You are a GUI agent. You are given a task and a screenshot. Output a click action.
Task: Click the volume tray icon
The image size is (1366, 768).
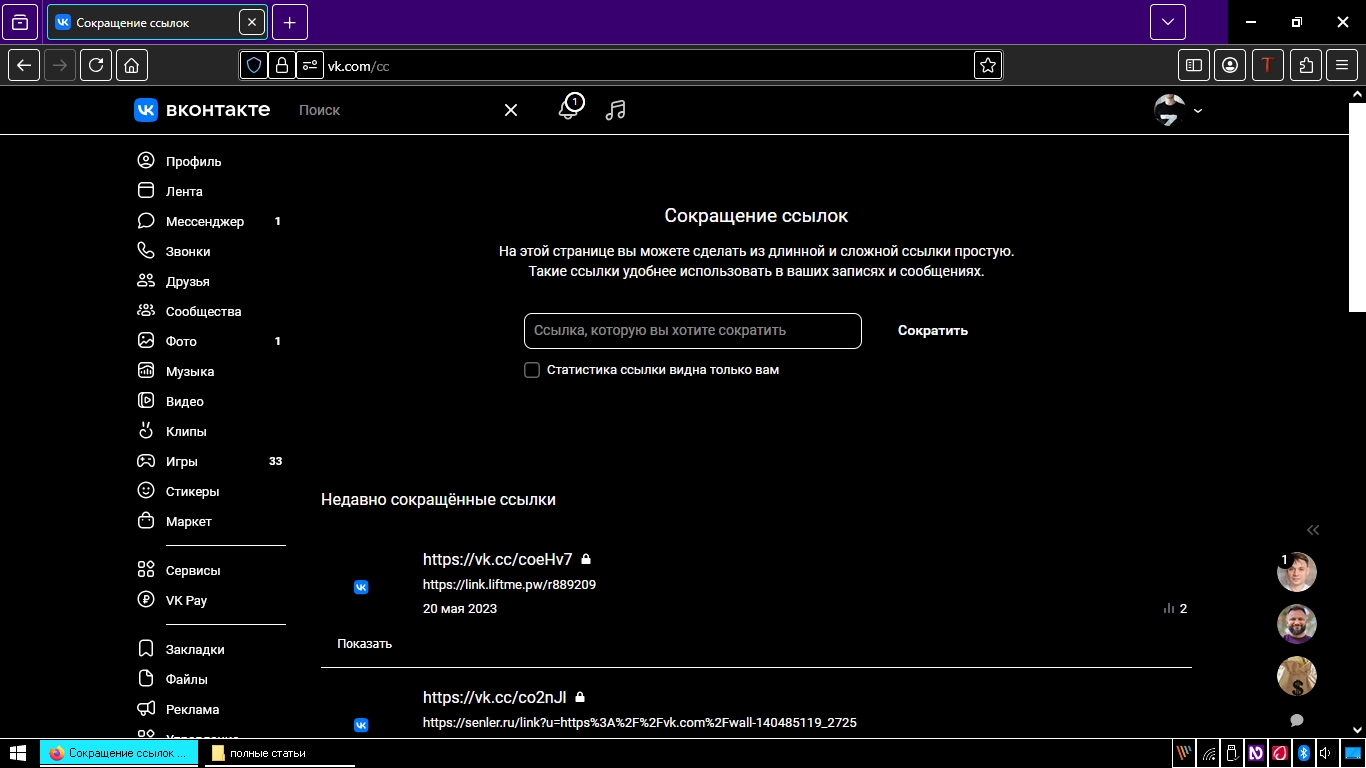pyautogui.click(x=1325, y=753)
